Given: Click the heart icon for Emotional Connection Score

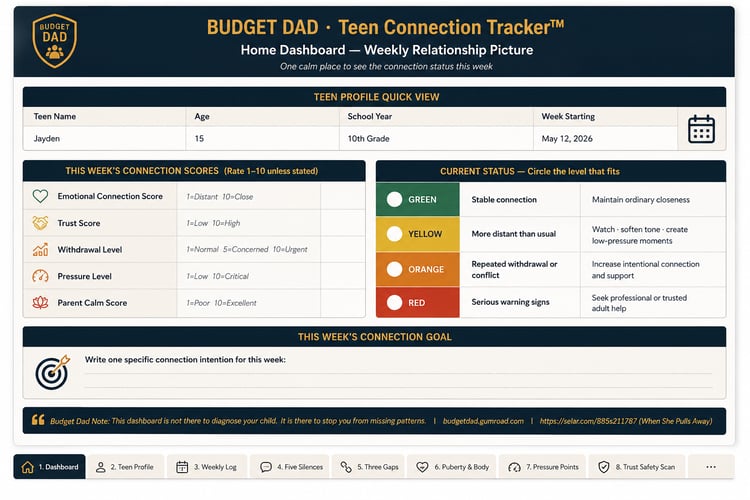Looking at the screenshot, I should [40, 196].
